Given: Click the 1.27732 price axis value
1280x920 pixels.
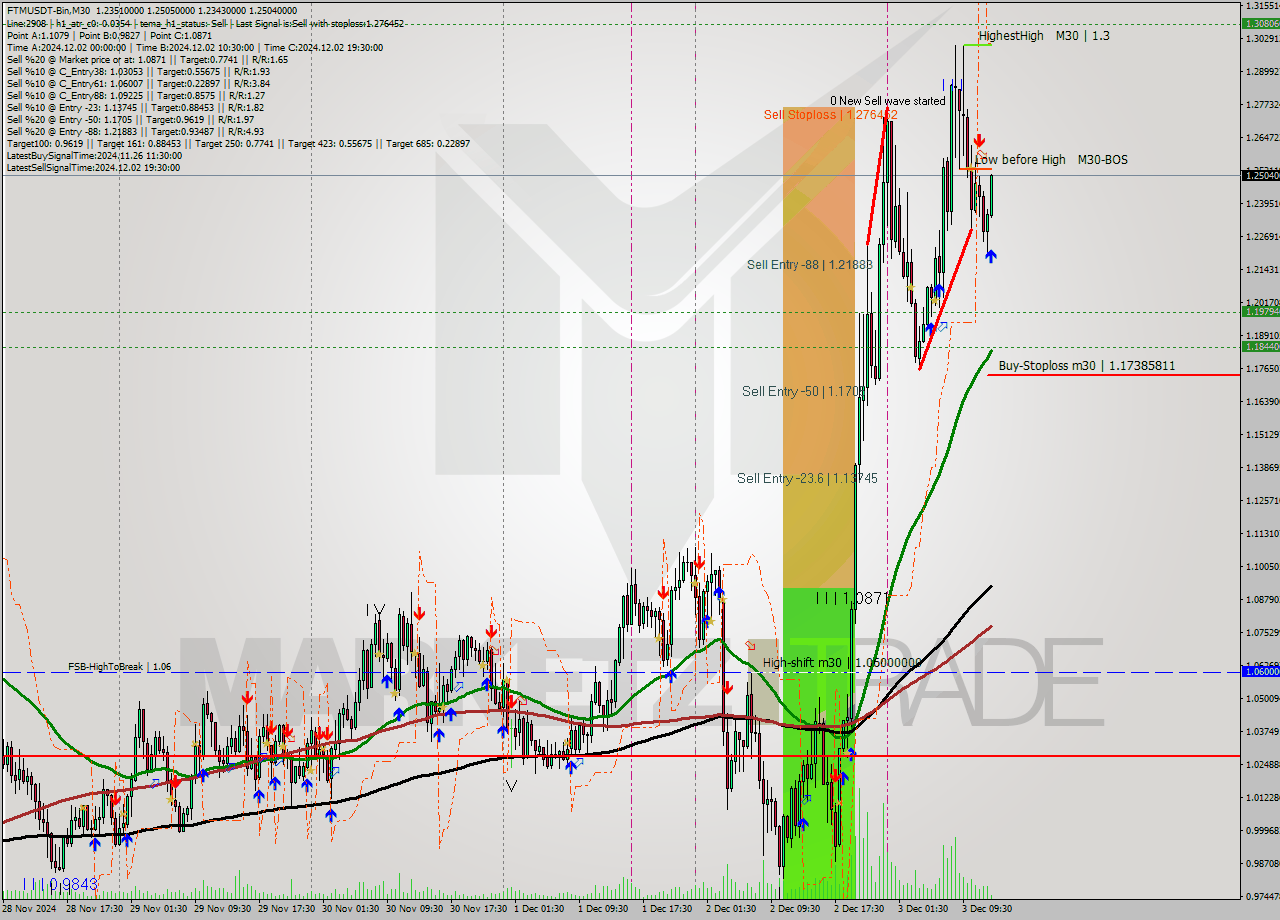Looking at the screenshot, I should click(x=1262, y=105).
